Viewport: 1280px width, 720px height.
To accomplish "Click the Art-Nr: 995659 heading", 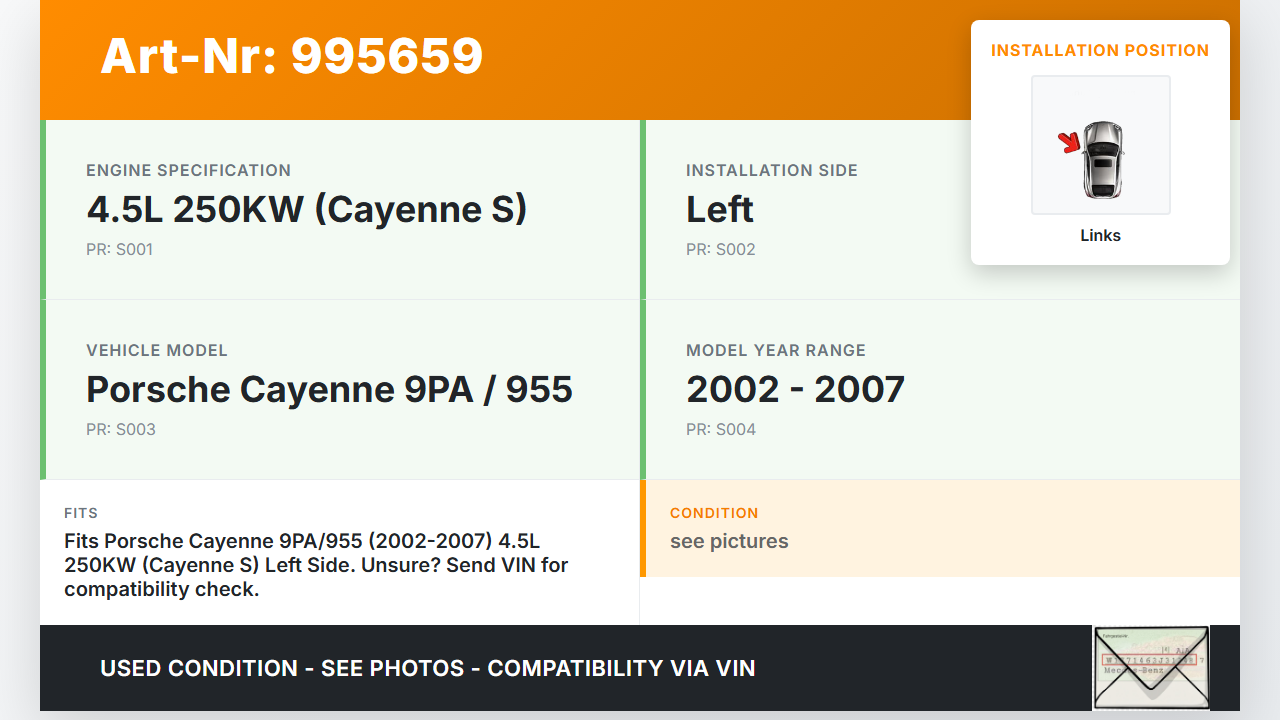I will [x=291, y=56].
